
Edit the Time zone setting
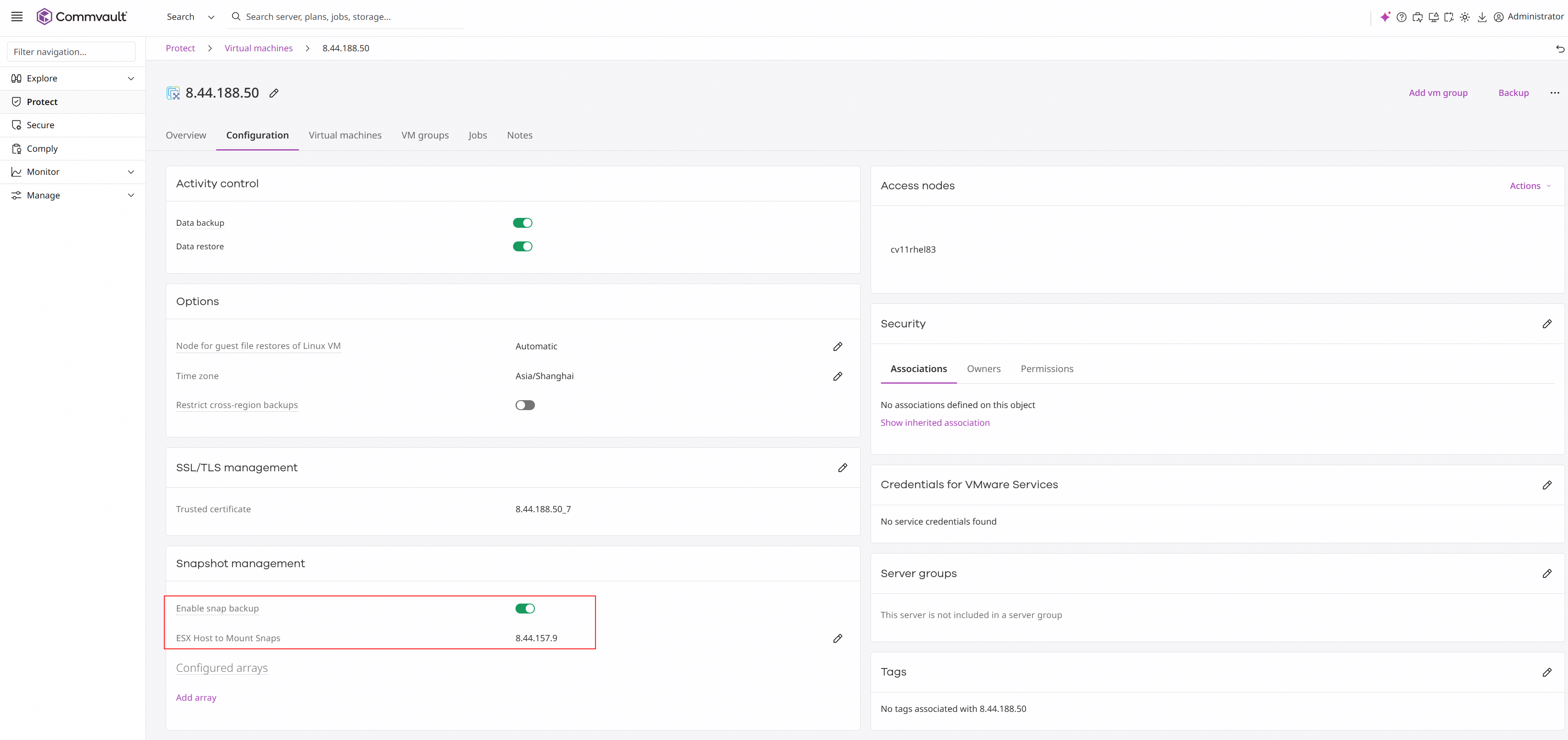click(838, 376)
